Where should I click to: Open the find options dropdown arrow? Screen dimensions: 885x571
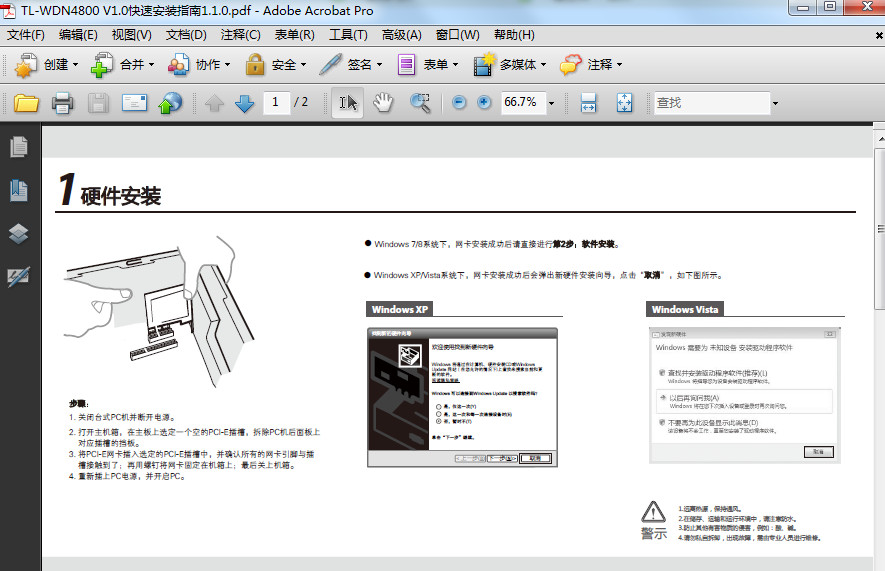776,103
